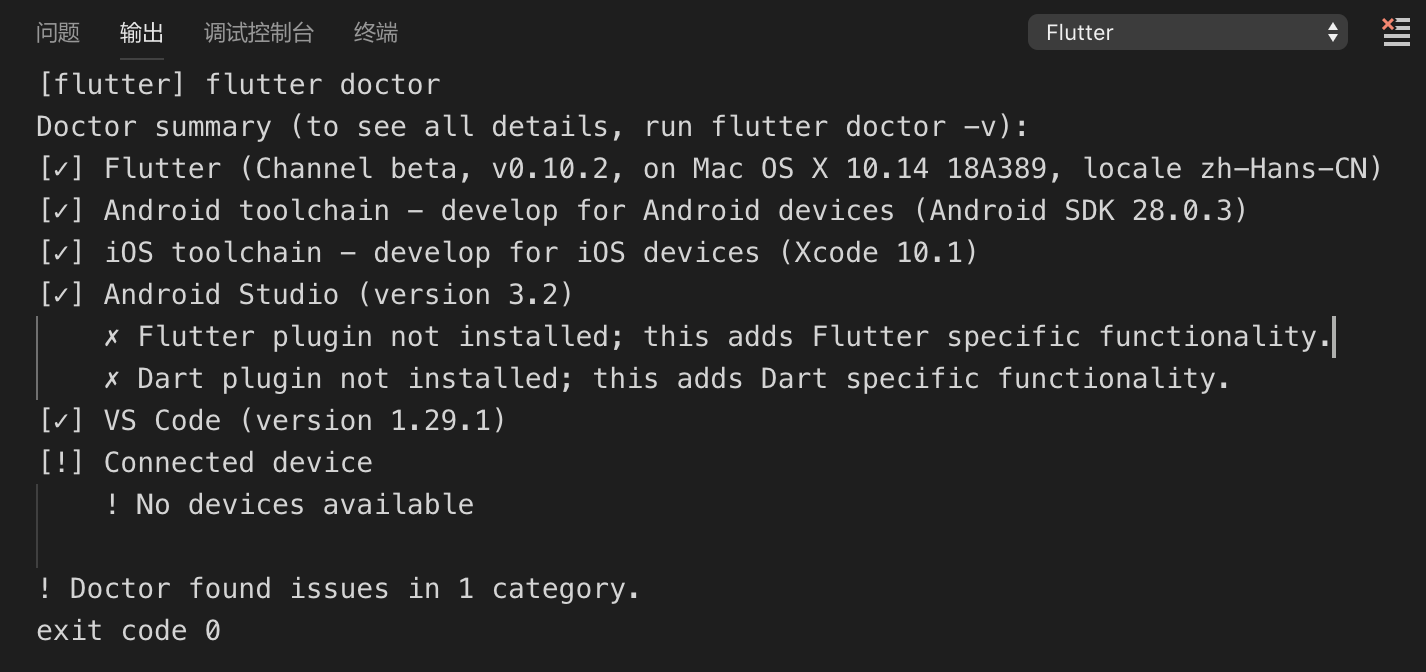Click the Flutter Channel beta v0.10.2 line
The image size is (1426, 672).
[710, 168]
